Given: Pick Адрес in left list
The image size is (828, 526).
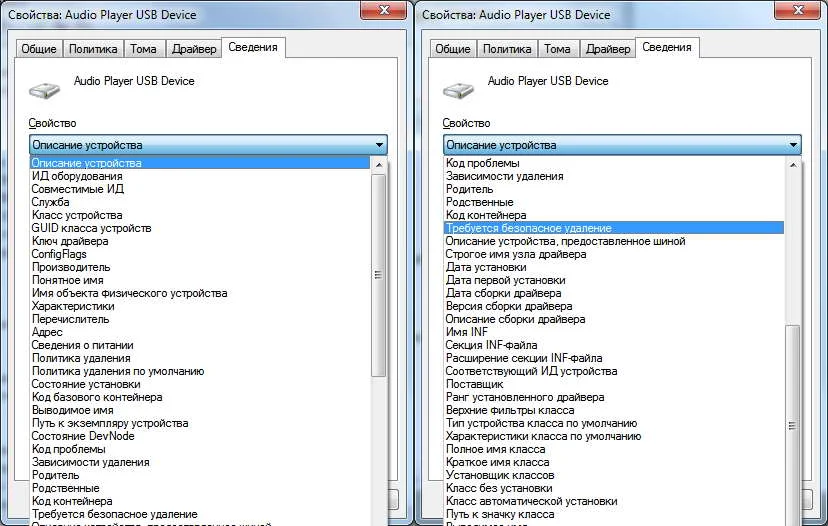Looking at the screenshot, I should tap(200, 332).
